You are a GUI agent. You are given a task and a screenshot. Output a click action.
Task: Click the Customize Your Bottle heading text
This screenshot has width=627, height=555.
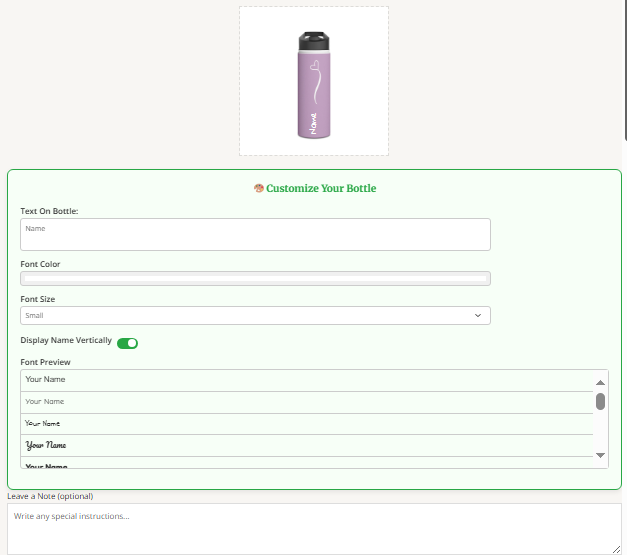(321, 188)
